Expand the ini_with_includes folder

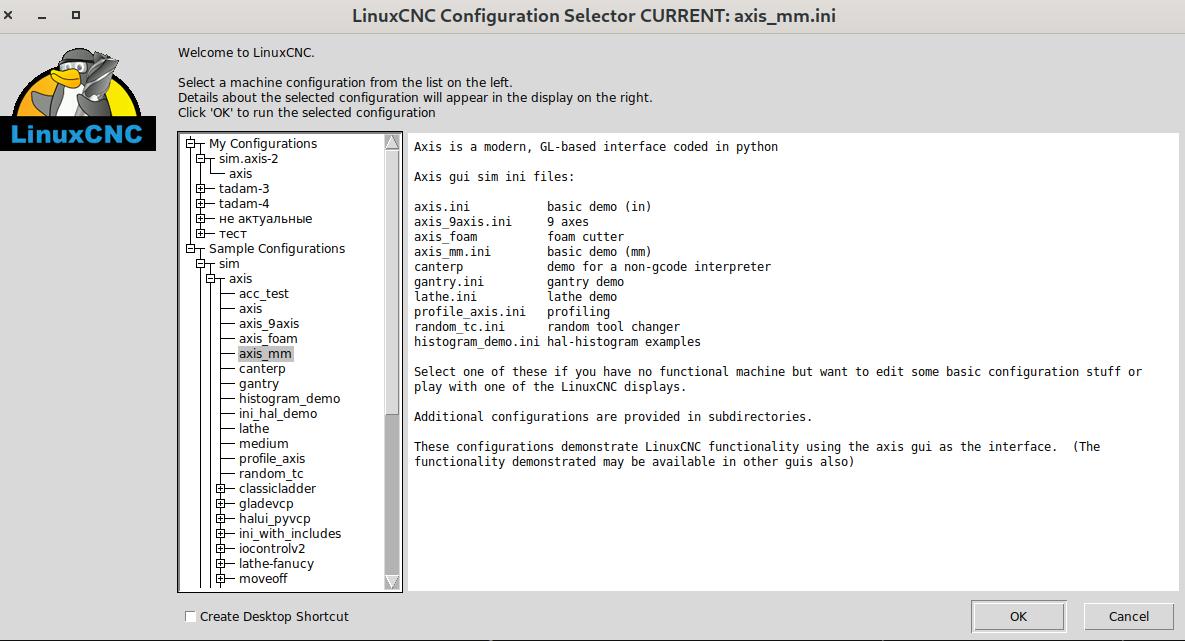pos(221,534)
